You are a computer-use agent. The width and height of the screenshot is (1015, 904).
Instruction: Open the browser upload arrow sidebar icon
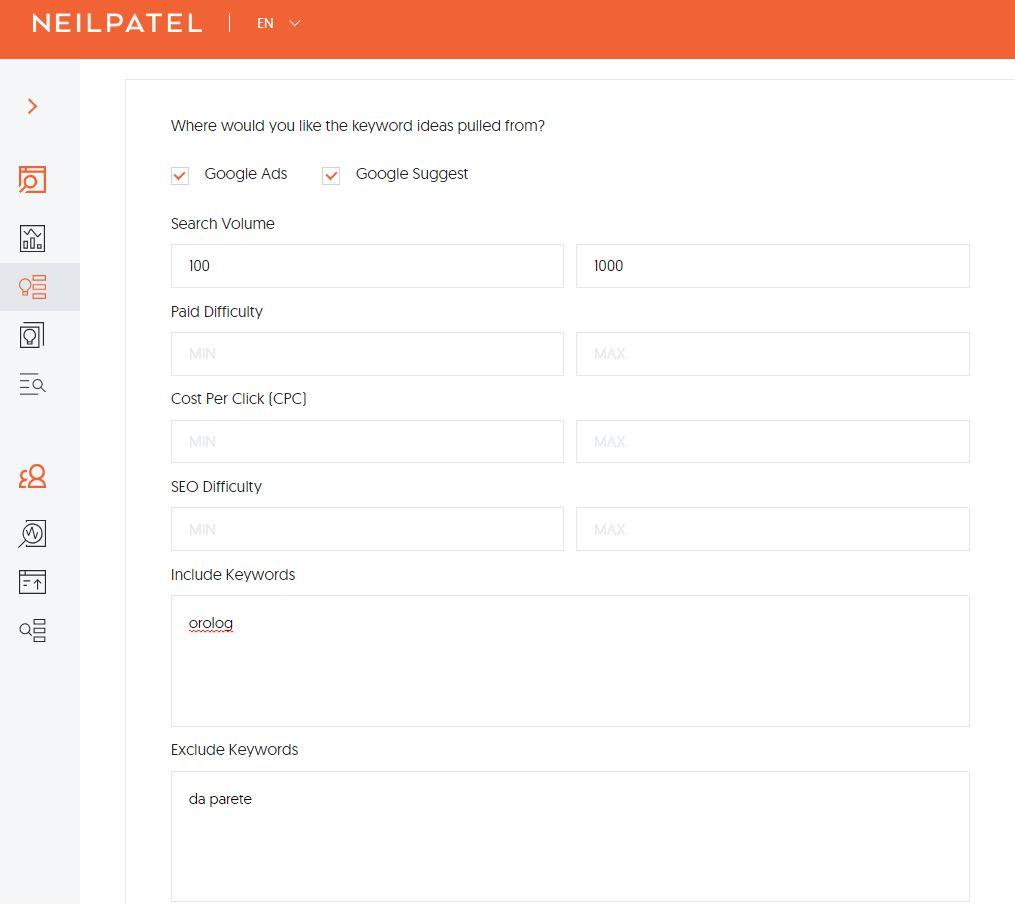[32, 582]
